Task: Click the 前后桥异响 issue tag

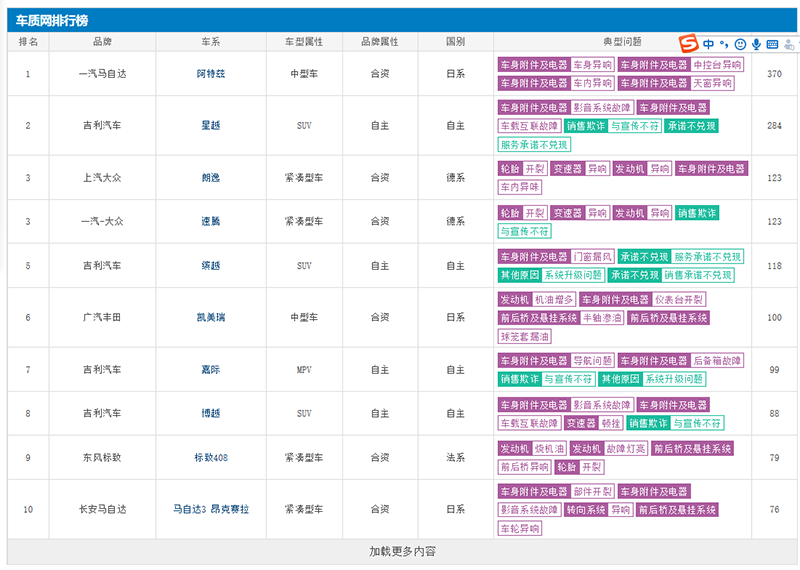Action: click(524, 467)
